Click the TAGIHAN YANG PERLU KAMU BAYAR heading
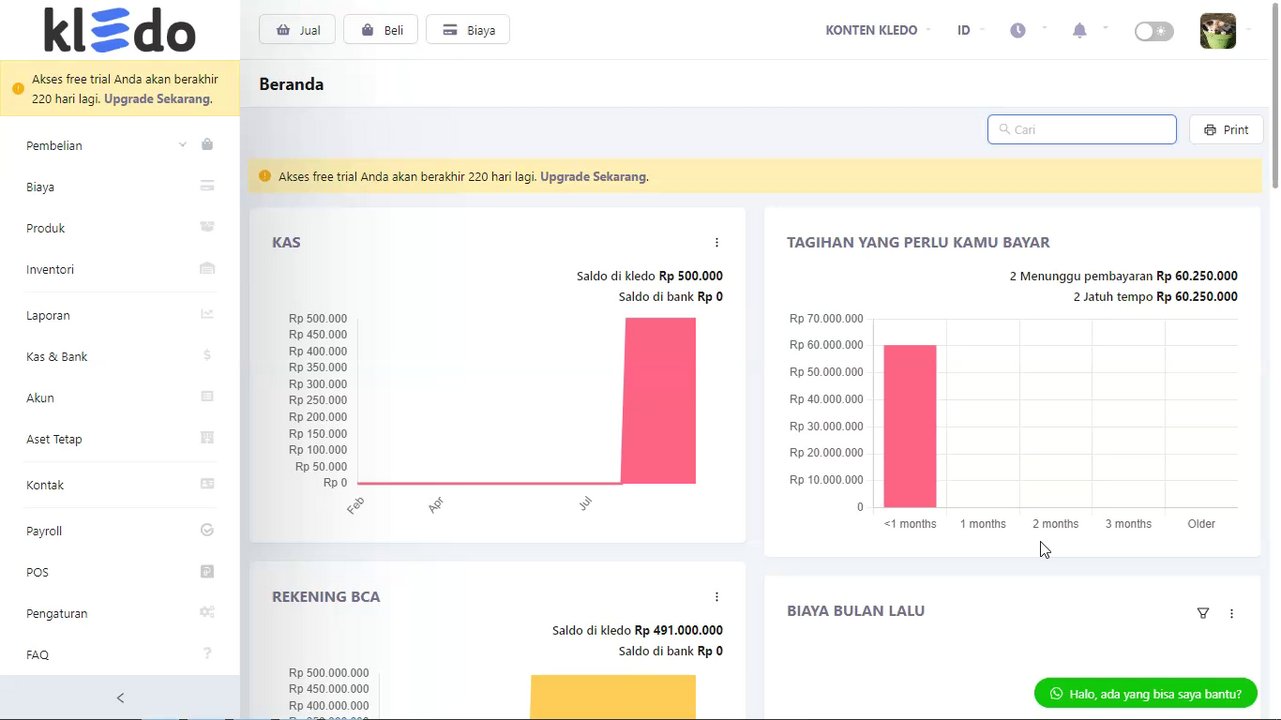Image resolution: width=1281 pixels, height=720 pixels. [x=918, y=242]
